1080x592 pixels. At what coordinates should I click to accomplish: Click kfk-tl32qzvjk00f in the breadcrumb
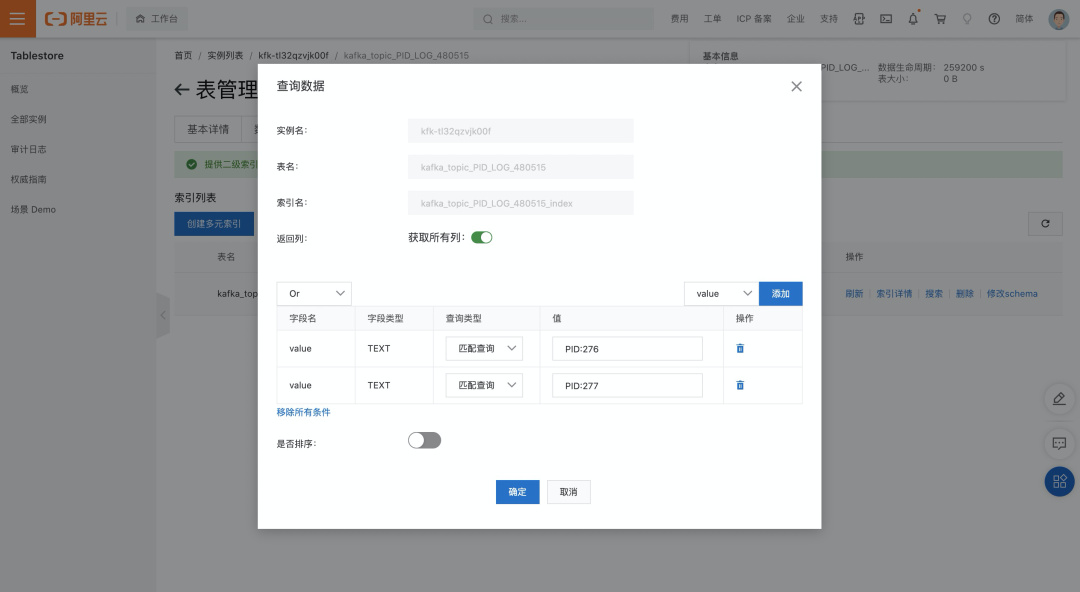point(293,55)
